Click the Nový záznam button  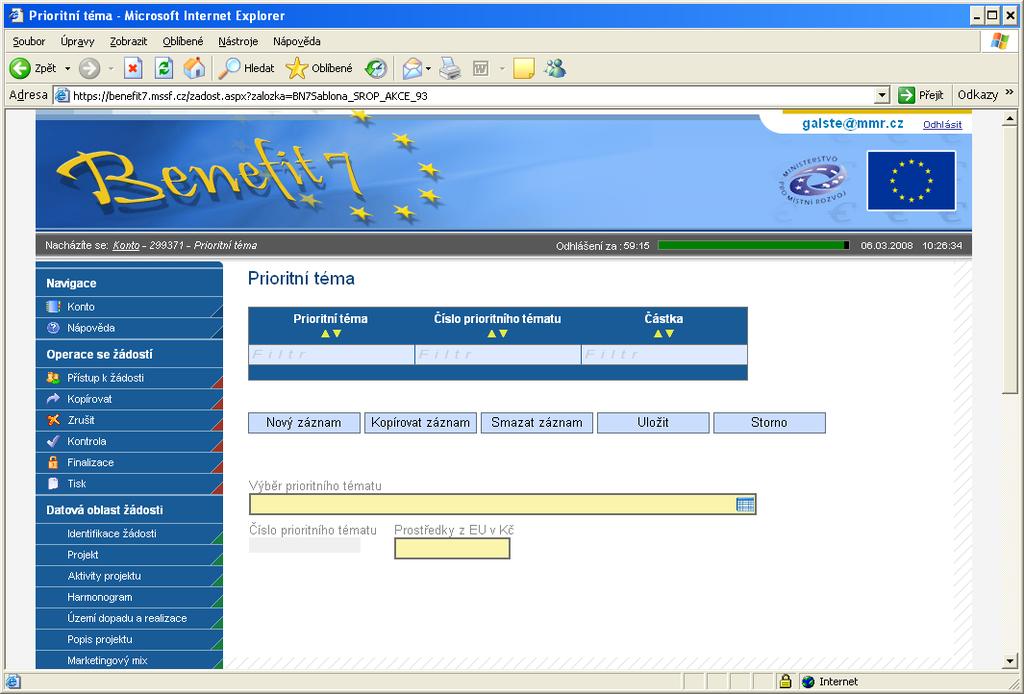[x=304, y=422]
